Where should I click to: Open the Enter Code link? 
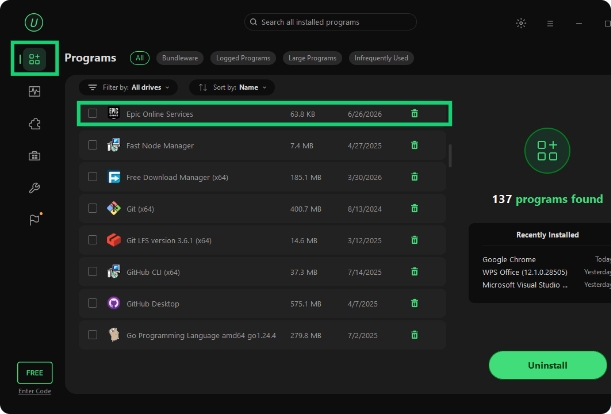35,391
